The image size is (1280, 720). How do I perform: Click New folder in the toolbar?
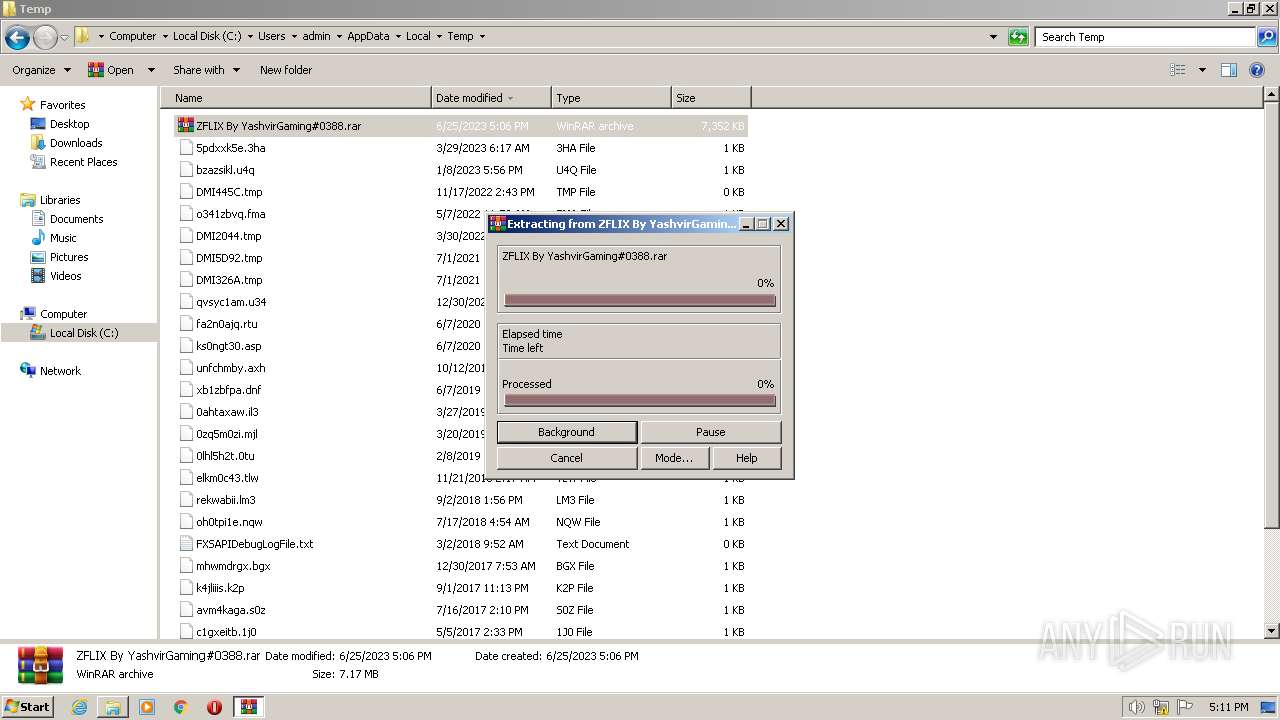click(x=286, y=70)
